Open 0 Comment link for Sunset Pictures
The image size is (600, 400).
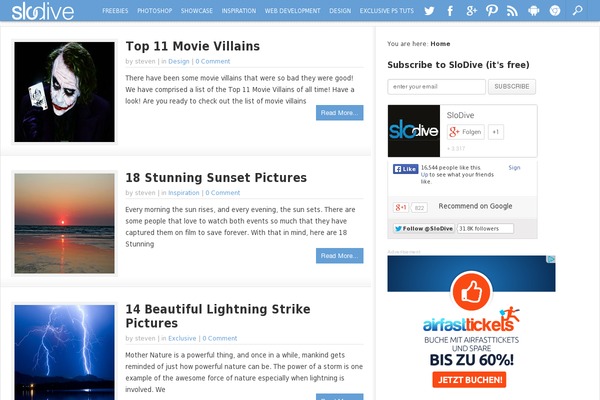pyautogui.click(x=223, y=193)
